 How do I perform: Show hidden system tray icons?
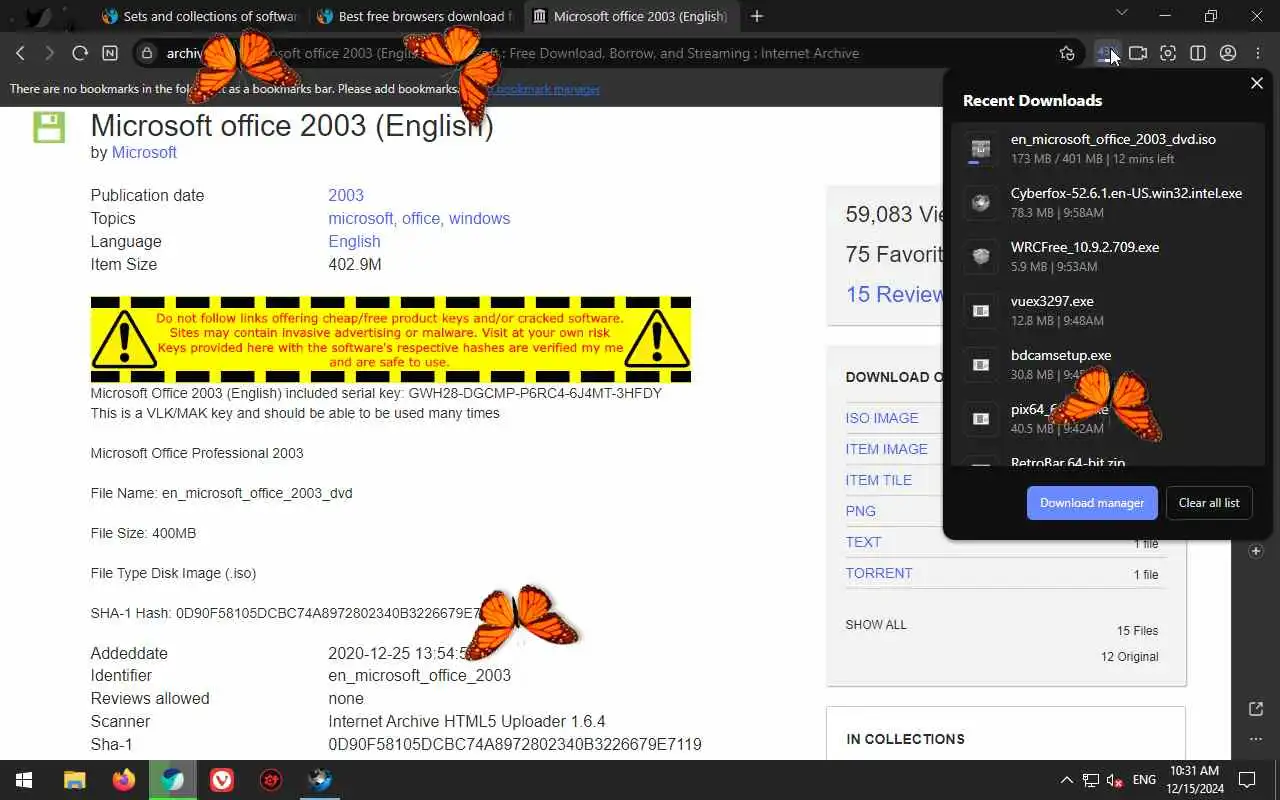[x=1066, y=780]
